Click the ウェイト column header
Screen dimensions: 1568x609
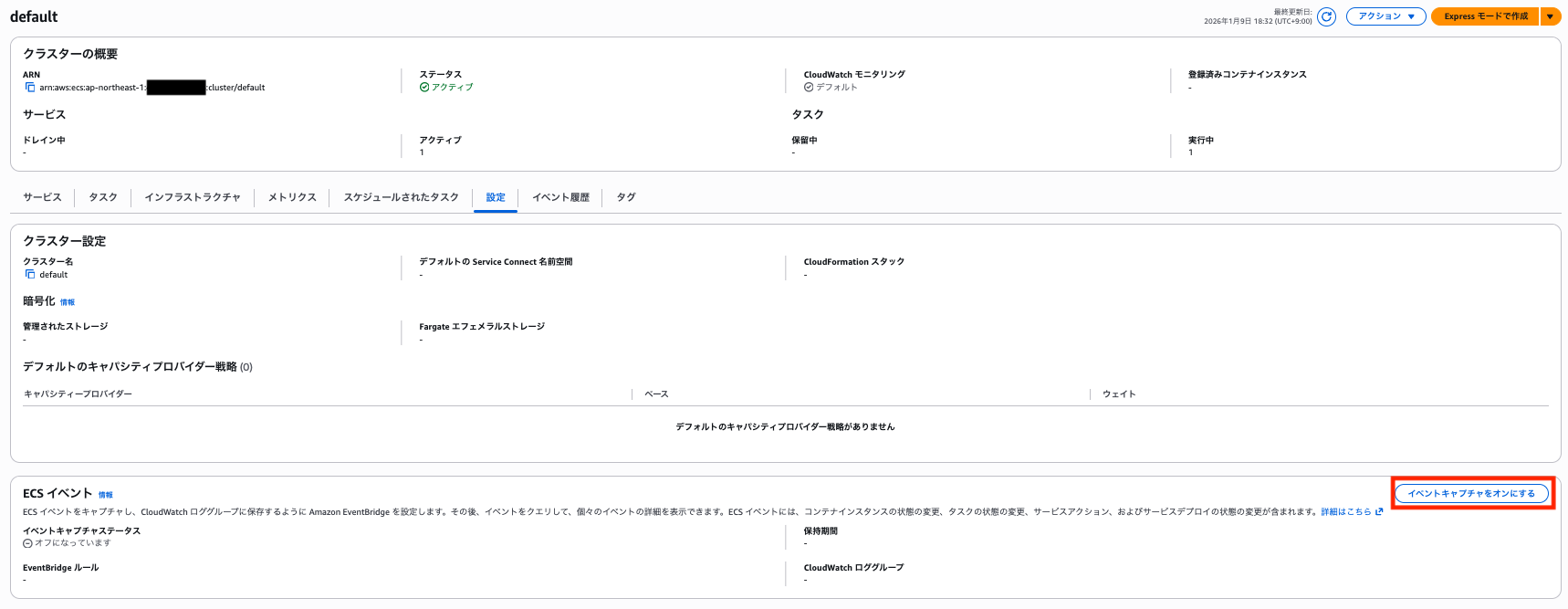pyautogui.click(x=1119, y=394)
